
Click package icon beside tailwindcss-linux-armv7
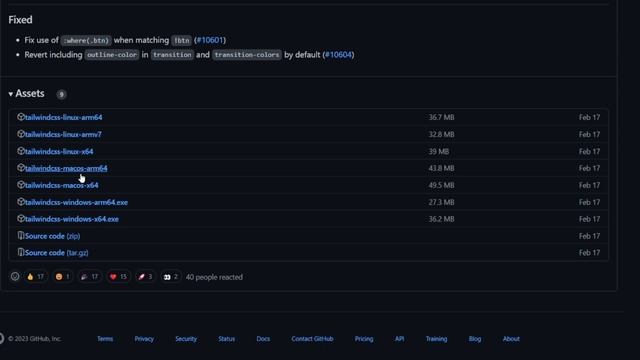(x=21, y=134)
